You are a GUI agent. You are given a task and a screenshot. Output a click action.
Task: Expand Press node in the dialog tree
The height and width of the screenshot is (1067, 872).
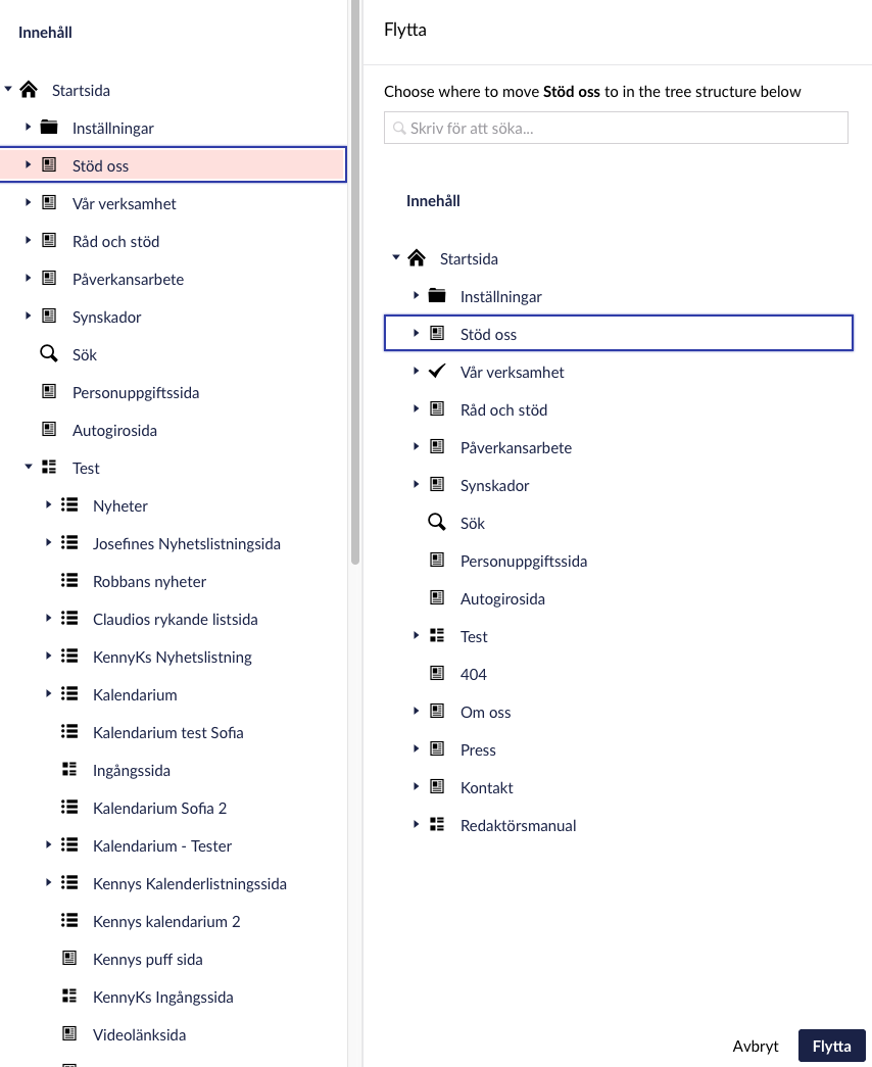pos(416,750)
